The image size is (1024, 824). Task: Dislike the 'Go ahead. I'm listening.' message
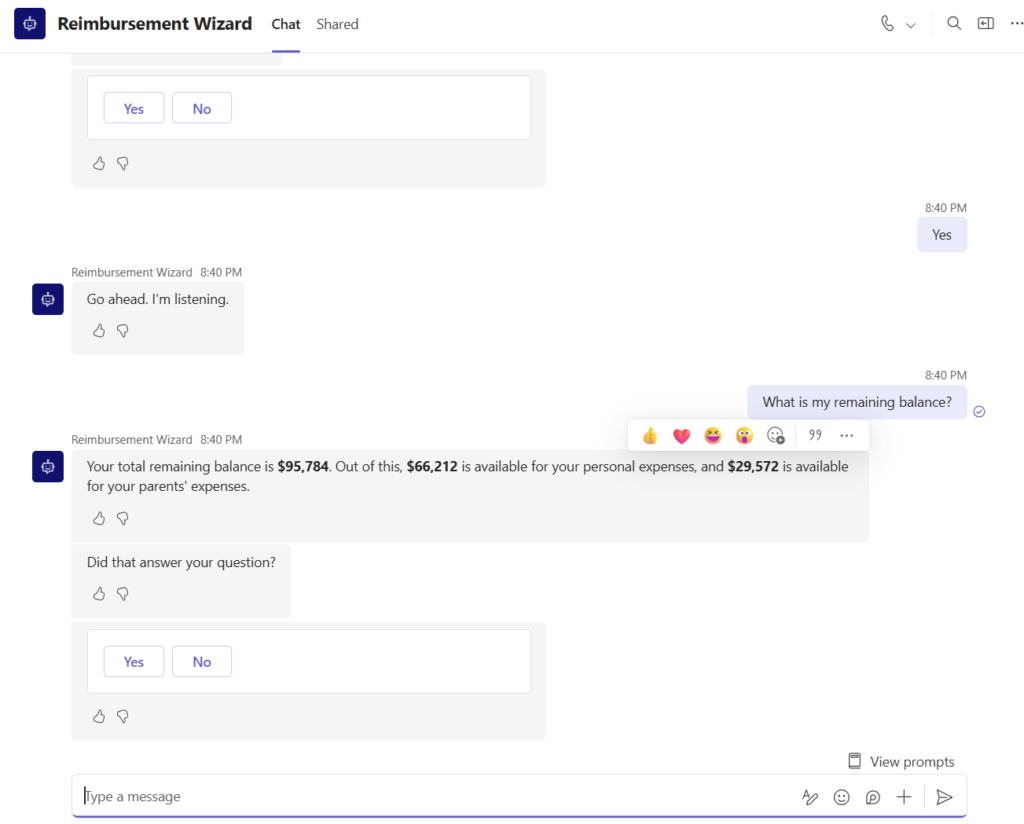pyautogui.click(x=123, y=330)
